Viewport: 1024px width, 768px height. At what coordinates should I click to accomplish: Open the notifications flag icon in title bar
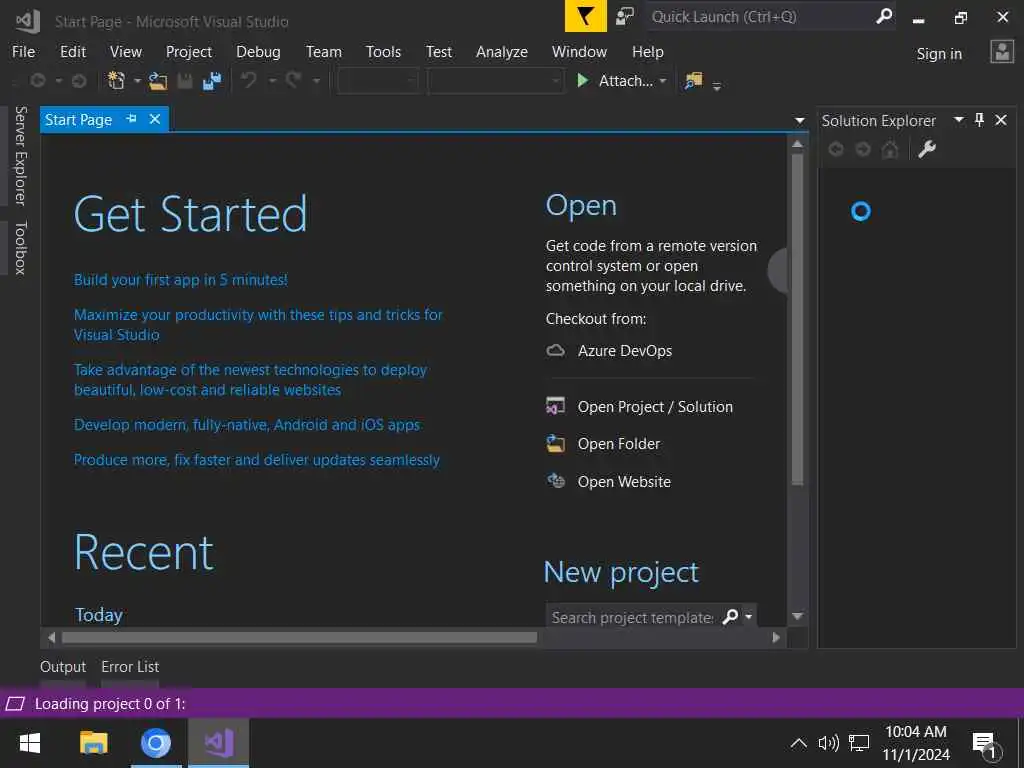tap(585, 16)
